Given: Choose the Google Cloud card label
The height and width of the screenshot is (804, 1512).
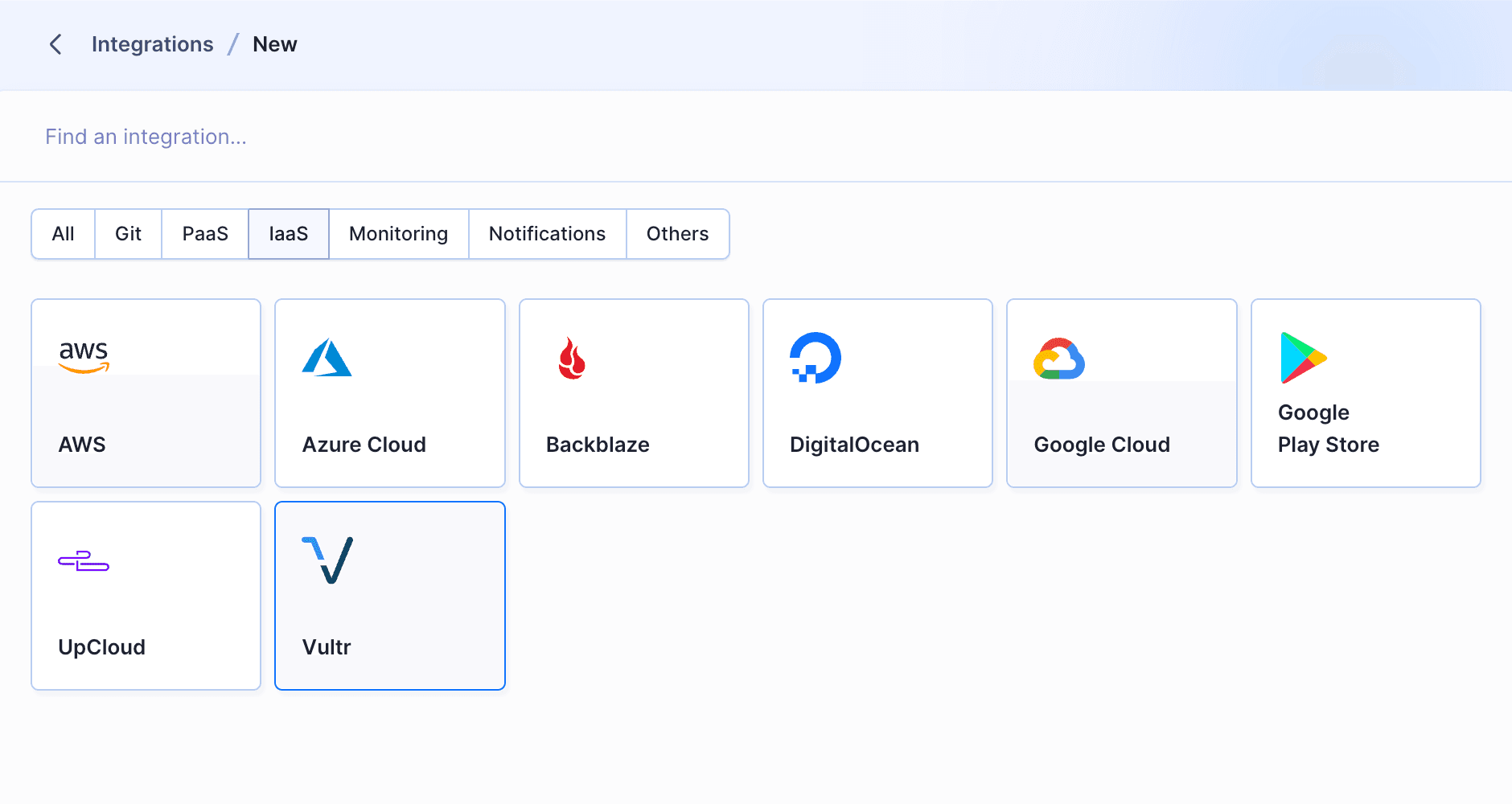Looking at the screenshot, I should point(1102,445).
